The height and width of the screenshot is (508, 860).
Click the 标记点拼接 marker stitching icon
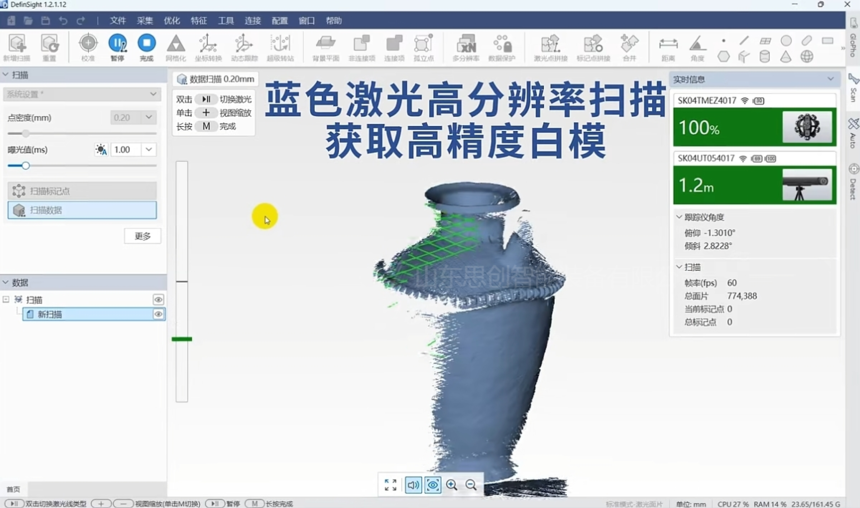tap(593, 47)
